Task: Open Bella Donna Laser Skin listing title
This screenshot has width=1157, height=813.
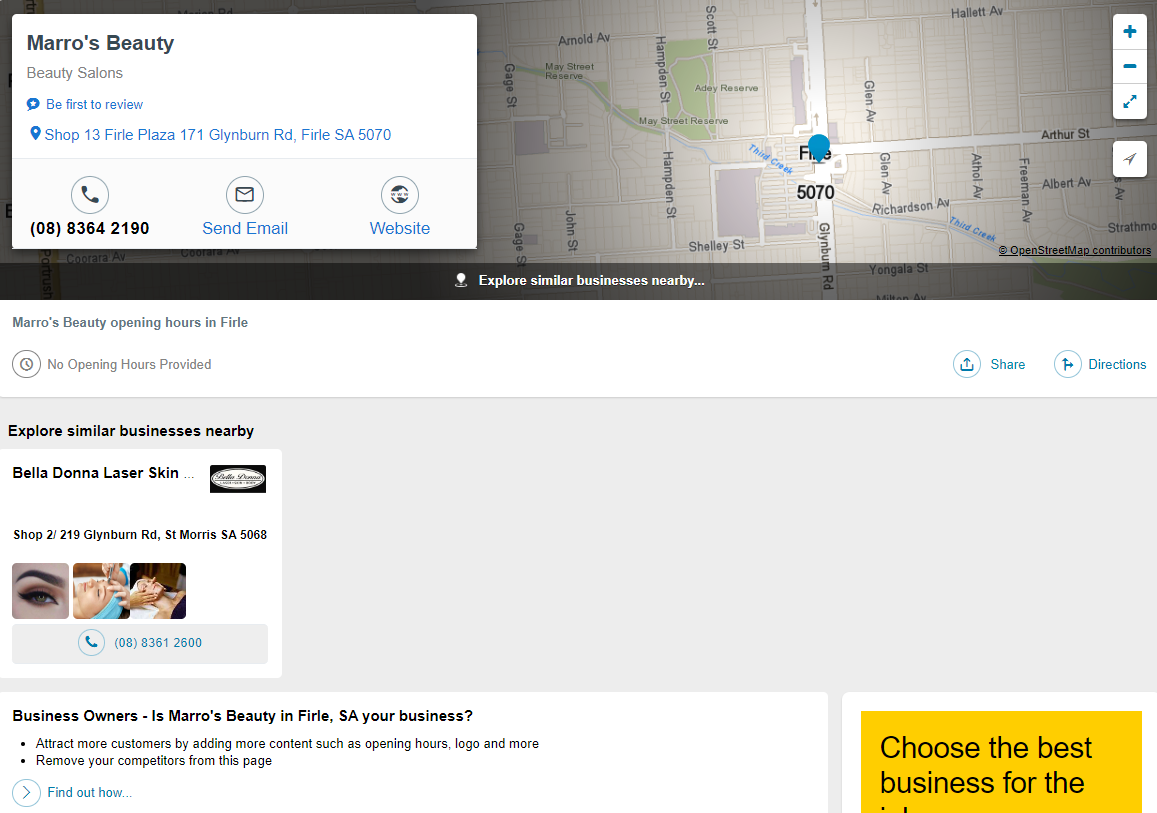Action: (103, 473)
